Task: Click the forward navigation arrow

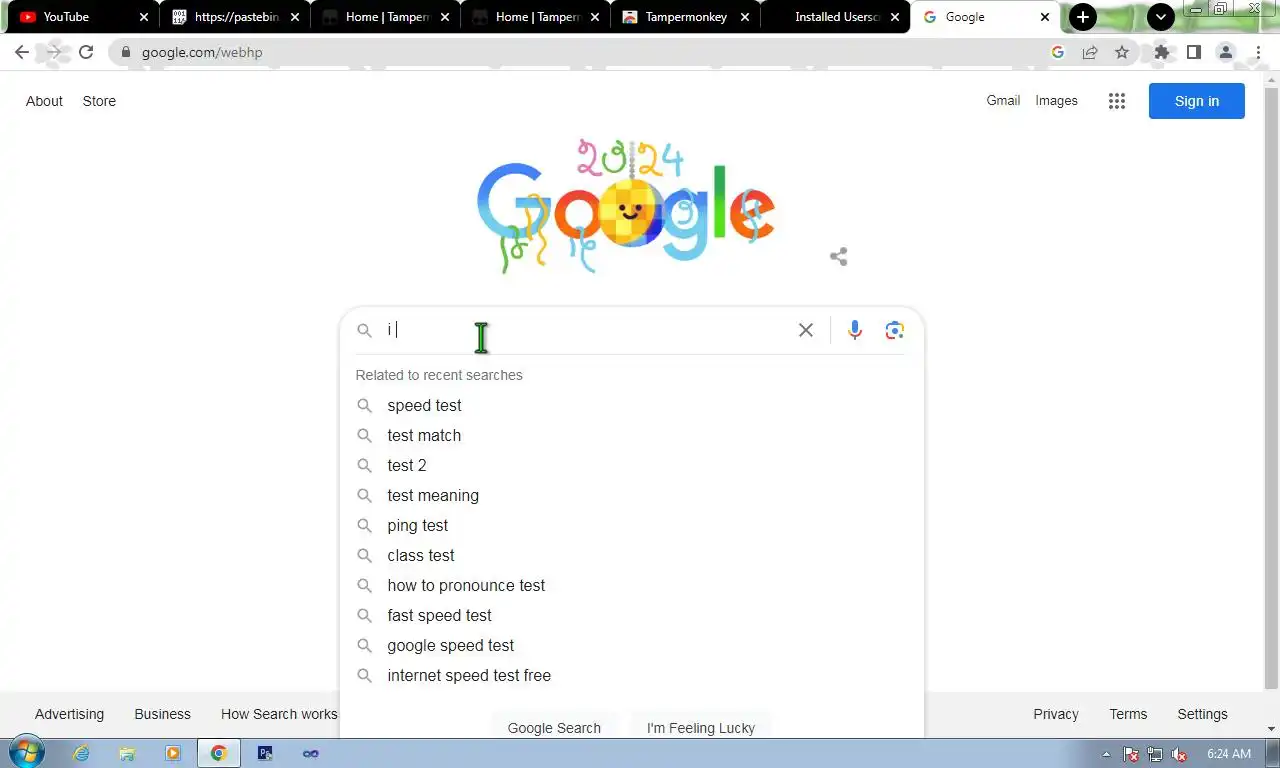Action: 54,52
